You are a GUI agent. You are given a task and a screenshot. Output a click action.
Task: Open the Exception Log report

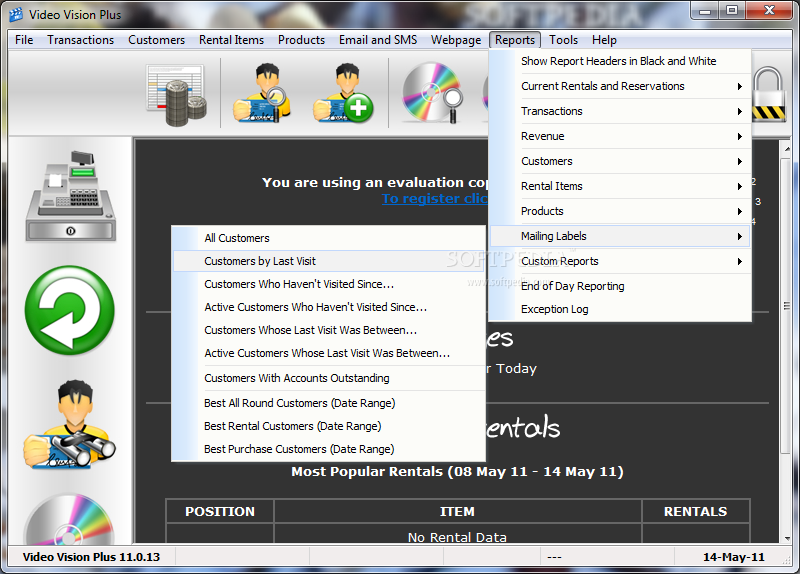pos(620,309)
